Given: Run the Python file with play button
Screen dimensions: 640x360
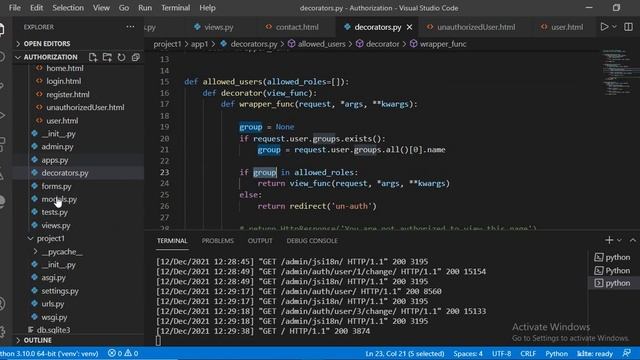Looking at the screenshot, I should click(x=604, y=27).
